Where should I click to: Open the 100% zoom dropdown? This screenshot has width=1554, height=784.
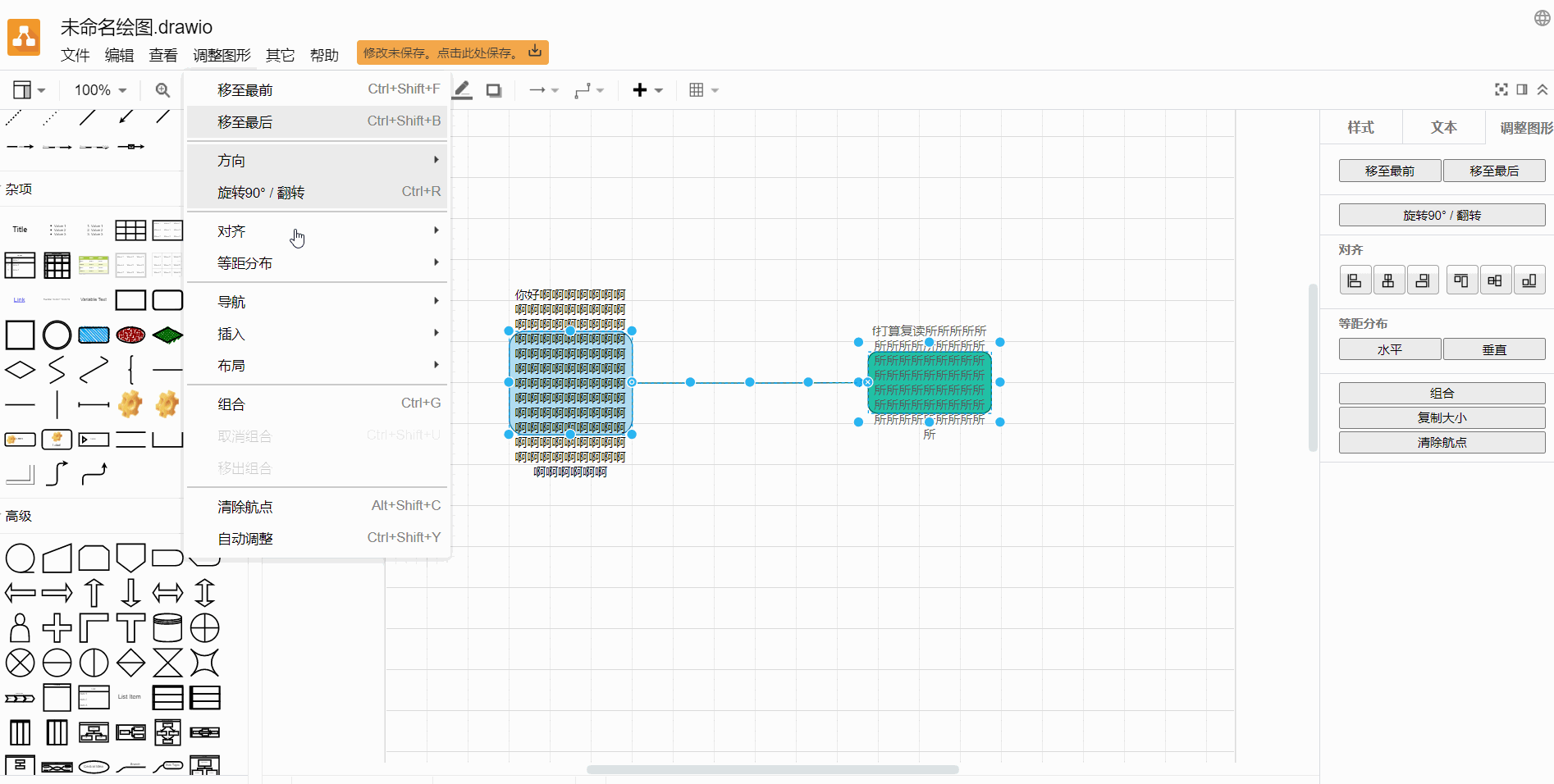click(101, 90)
